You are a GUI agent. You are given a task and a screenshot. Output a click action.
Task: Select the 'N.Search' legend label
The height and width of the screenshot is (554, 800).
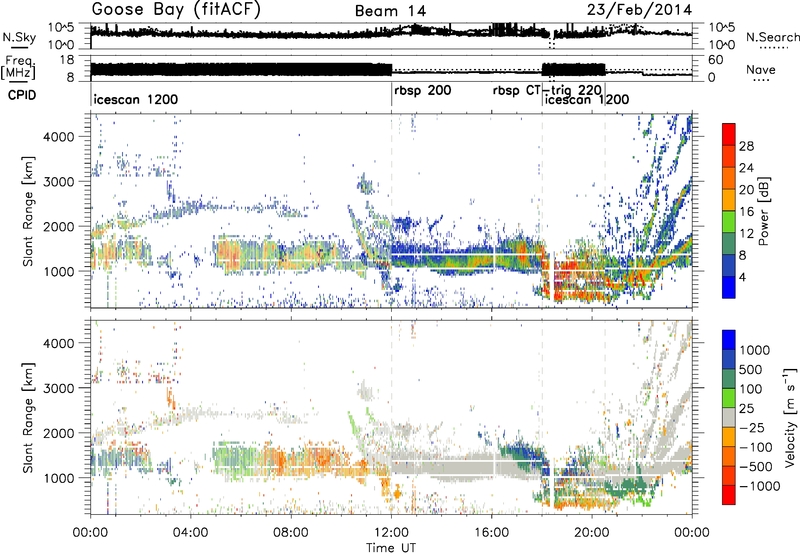click(x=772, y=37)
